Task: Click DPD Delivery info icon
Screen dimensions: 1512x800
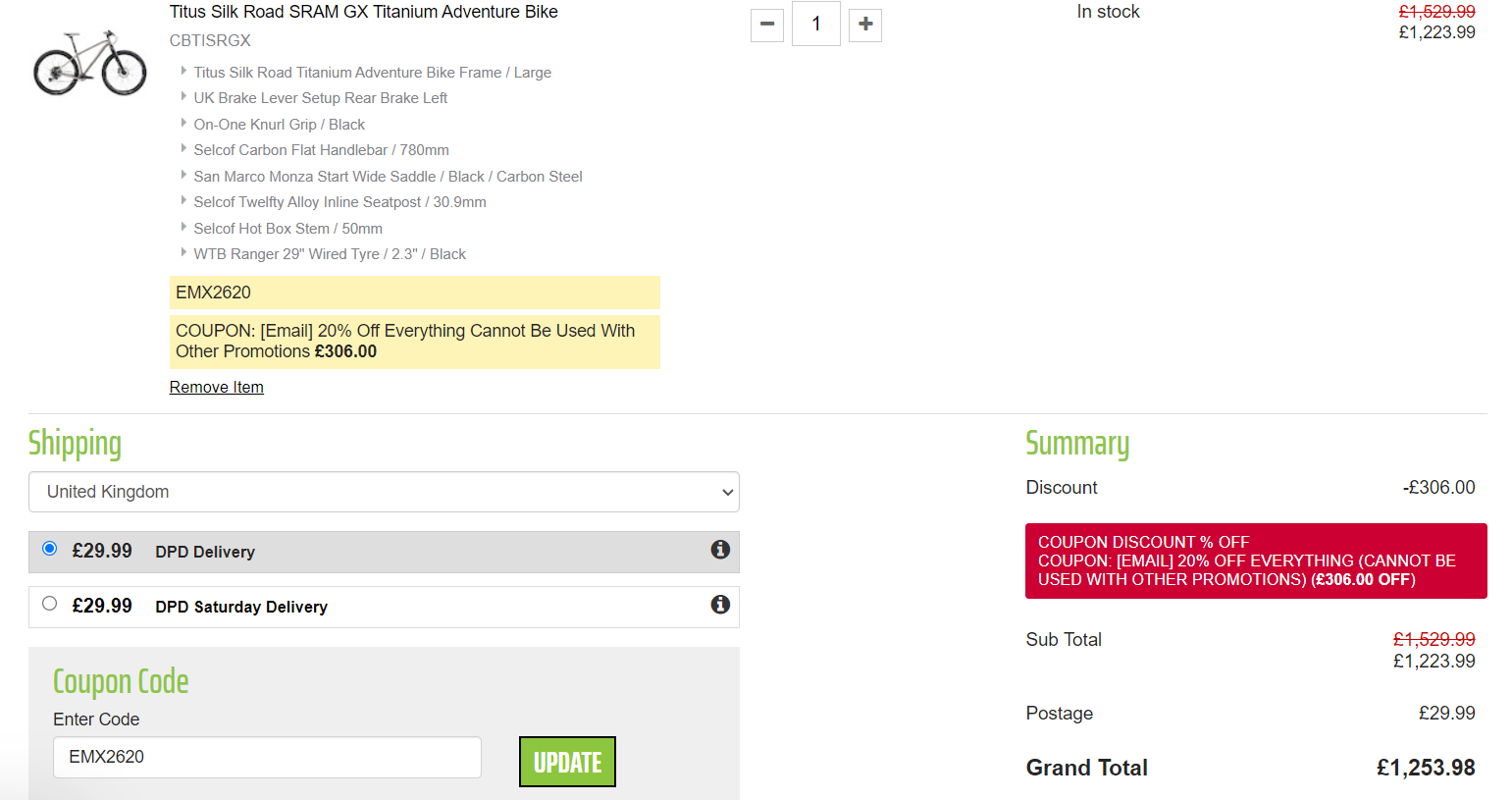Action: (x=720, y=550)
